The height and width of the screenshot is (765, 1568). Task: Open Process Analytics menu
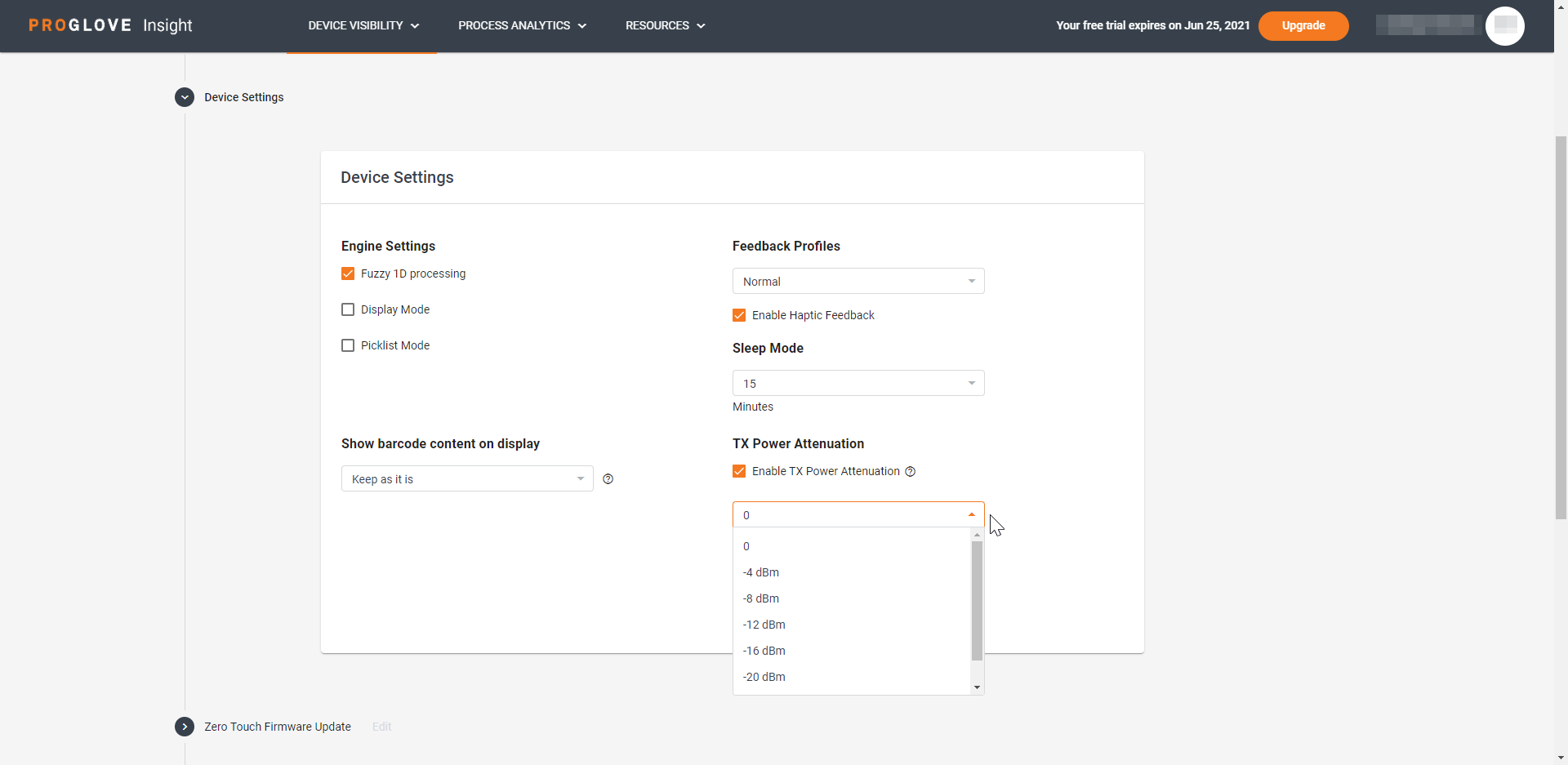(522, 25)
